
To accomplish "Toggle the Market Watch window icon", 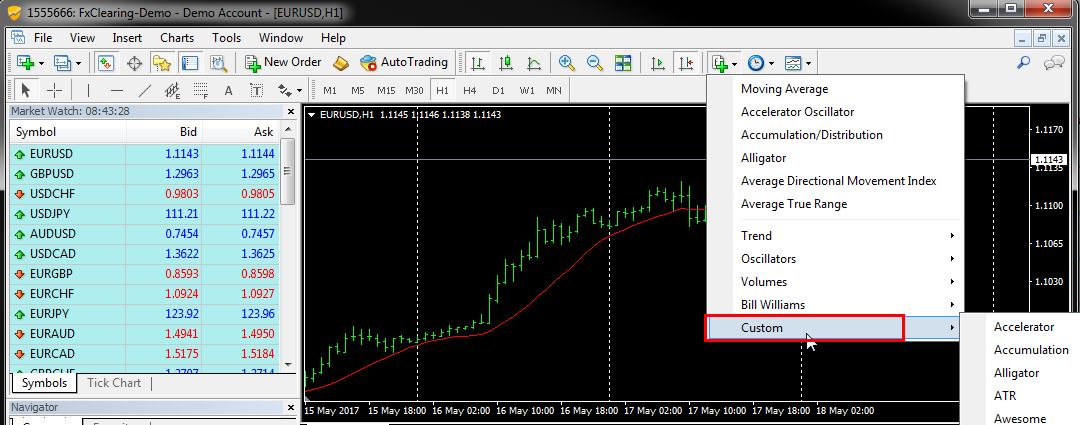I will pos(105,63).
